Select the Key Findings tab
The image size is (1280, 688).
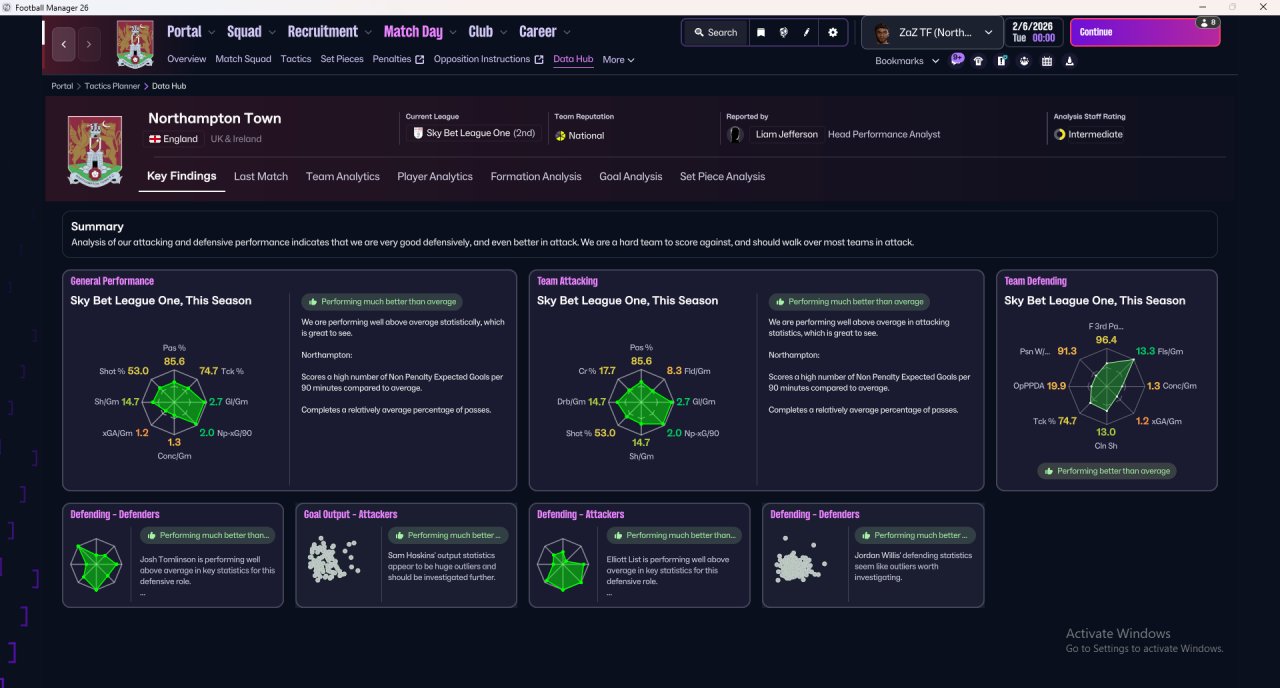182,176
